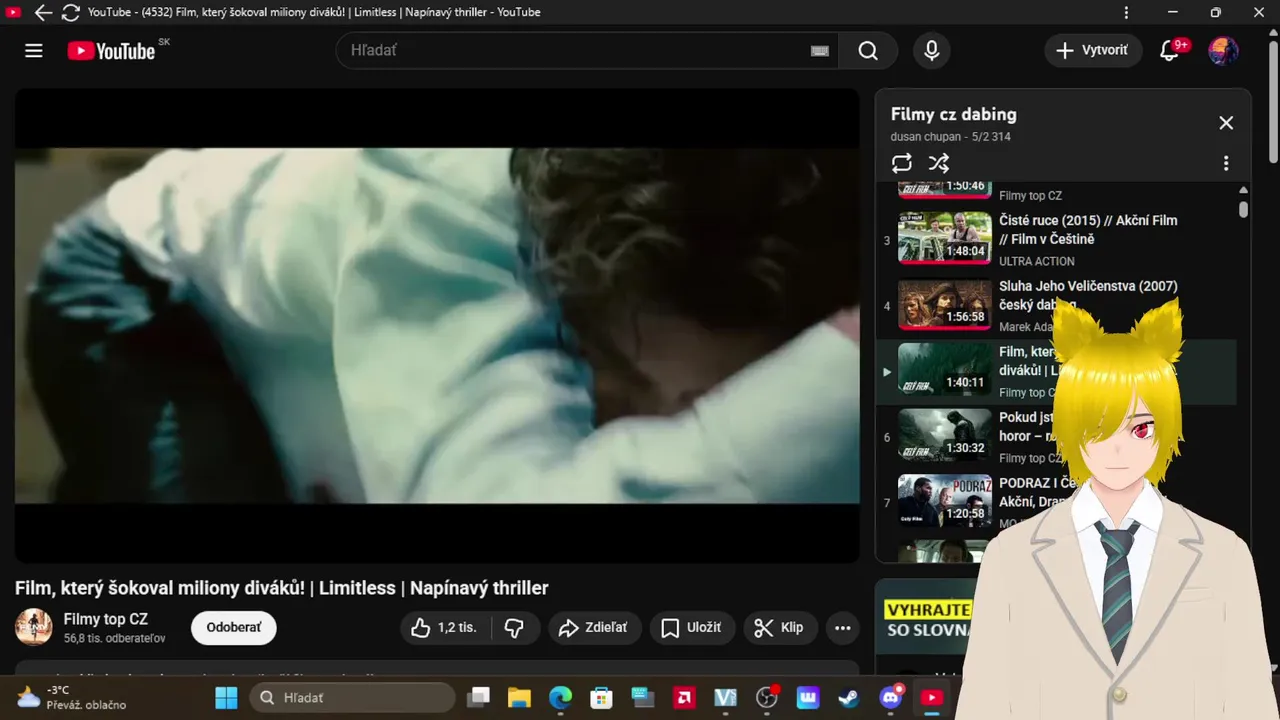The image size is (1280, 720).
Task: Click the 56,8 tis. odberateľov subscriber count
Action: click(114, 638)
